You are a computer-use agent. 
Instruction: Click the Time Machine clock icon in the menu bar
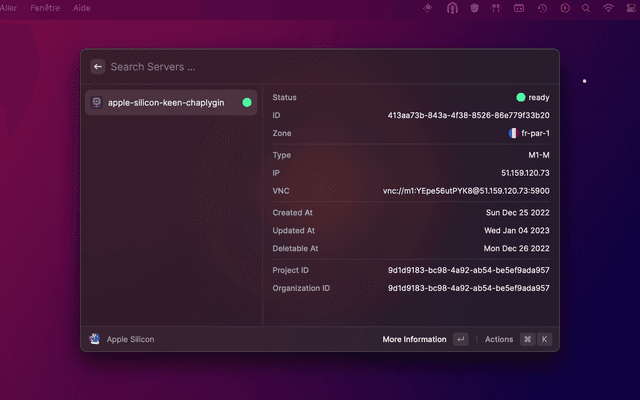[x=542, y=8]
